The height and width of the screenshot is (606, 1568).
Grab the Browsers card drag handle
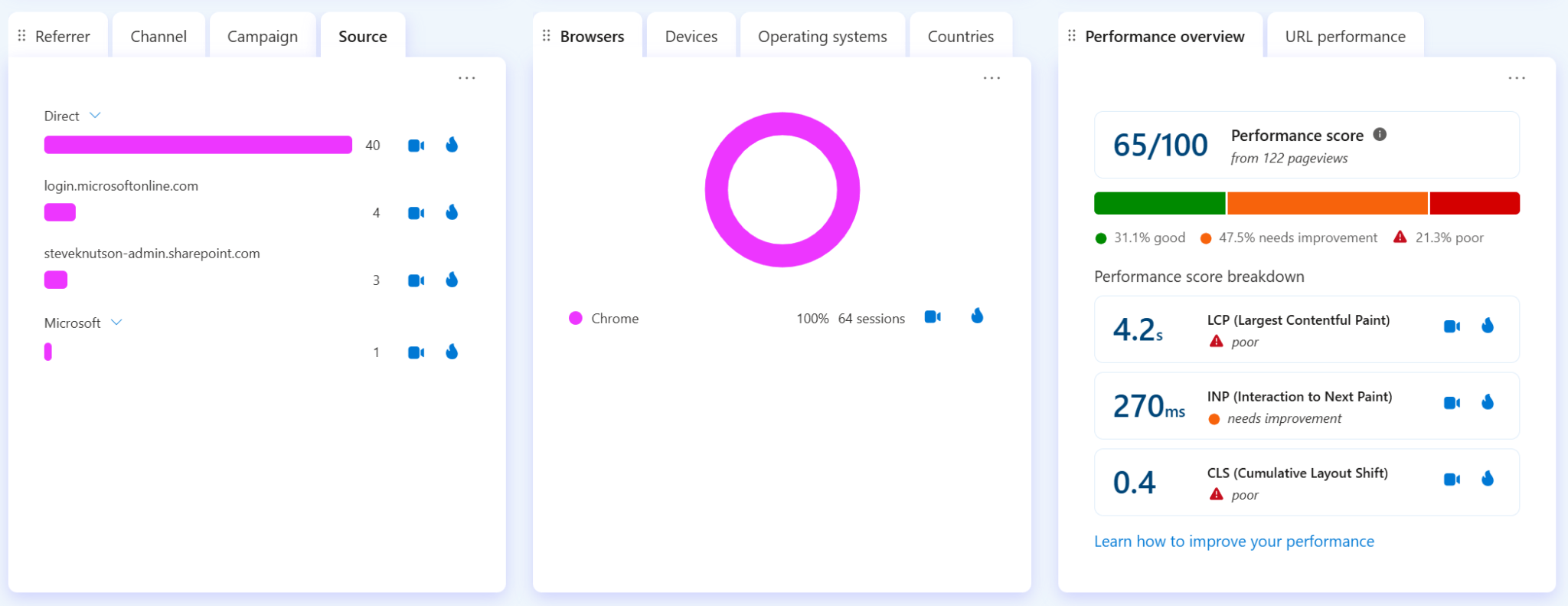coord(547,36)
